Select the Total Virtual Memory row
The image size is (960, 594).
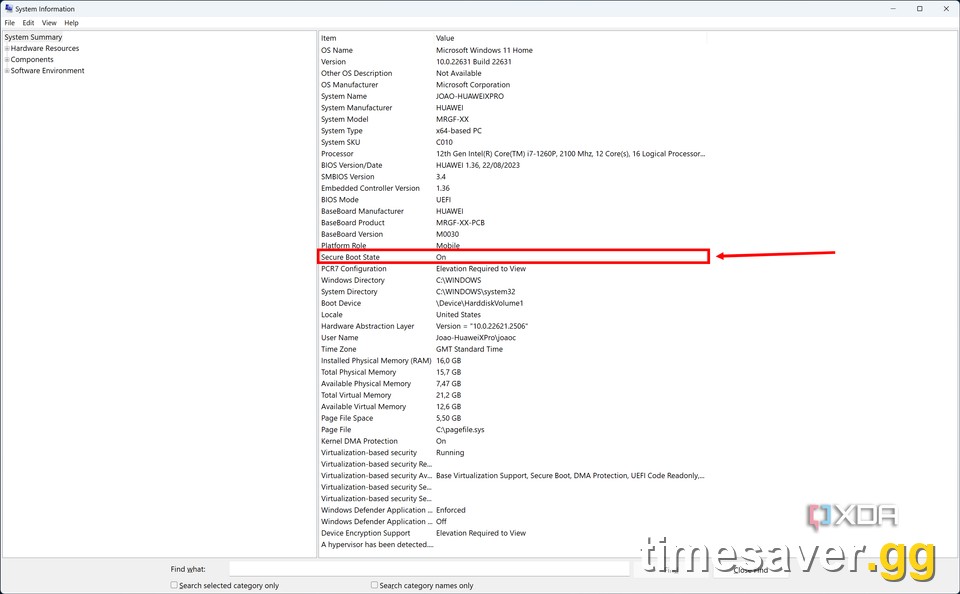coord(512,395)
